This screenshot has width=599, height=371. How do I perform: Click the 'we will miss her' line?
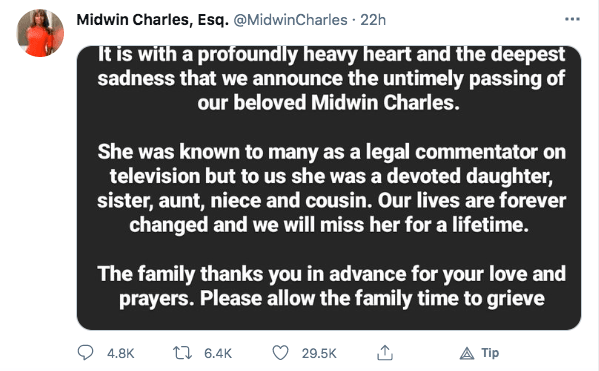[329, 225]
